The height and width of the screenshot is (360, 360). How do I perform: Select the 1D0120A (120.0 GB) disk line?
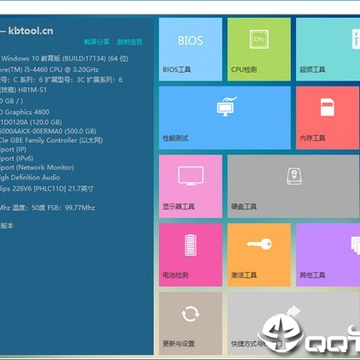tap(31, 122)
